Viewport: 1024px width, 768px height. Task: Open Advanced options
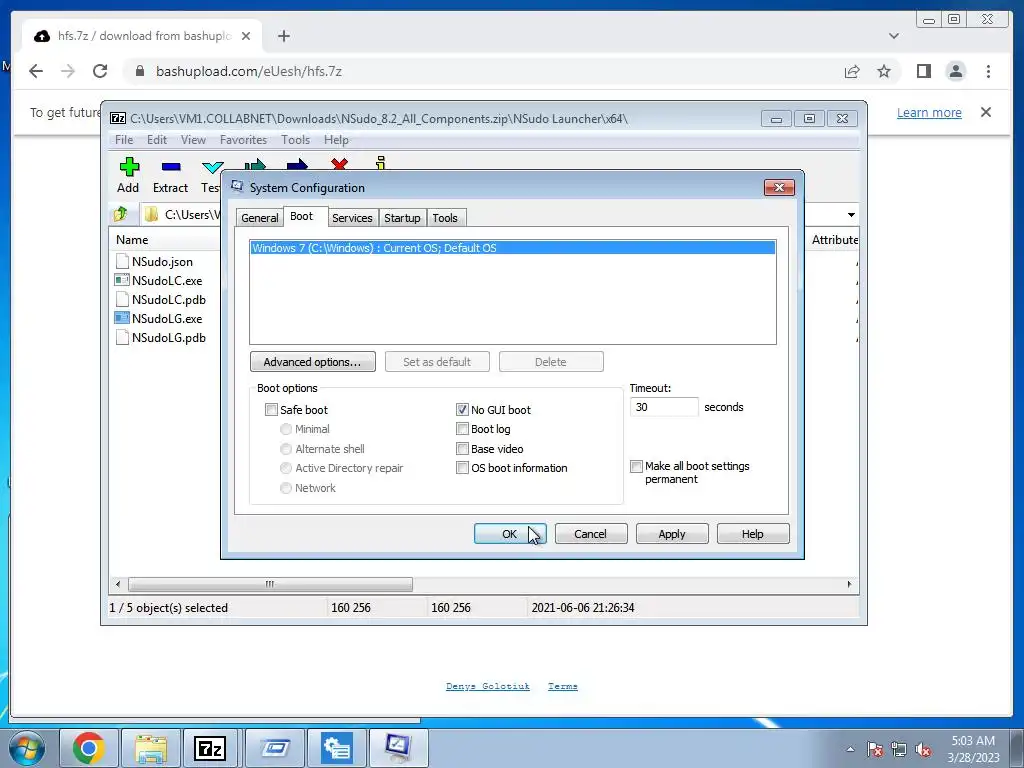point(312,362)
